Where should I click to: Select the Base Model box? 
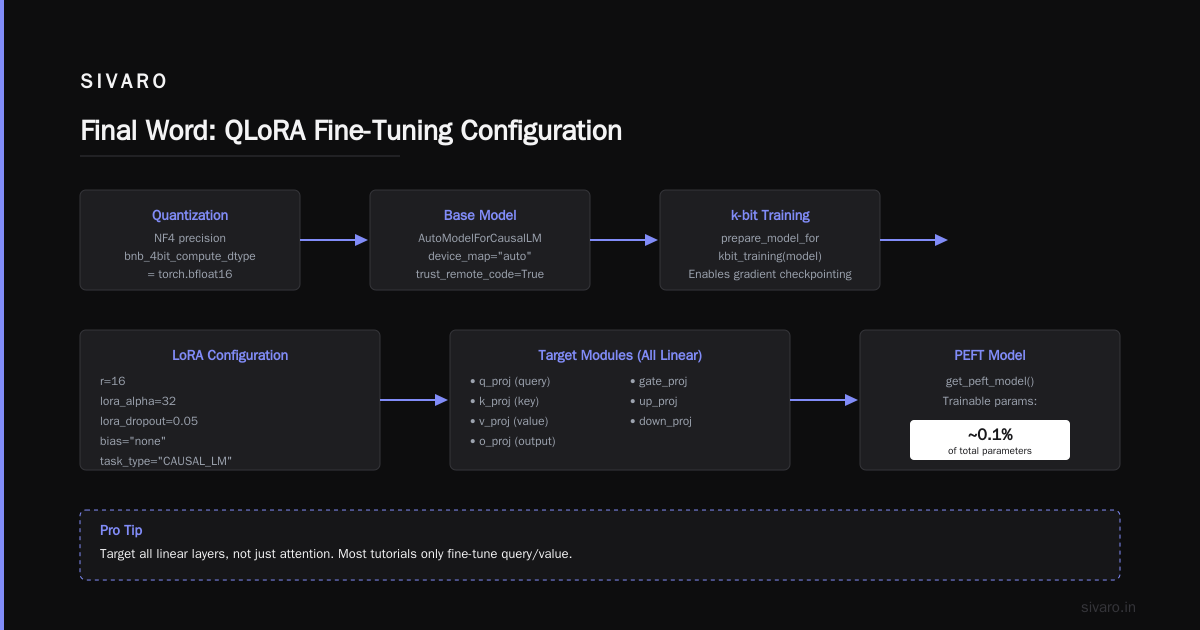pos(480,240)
